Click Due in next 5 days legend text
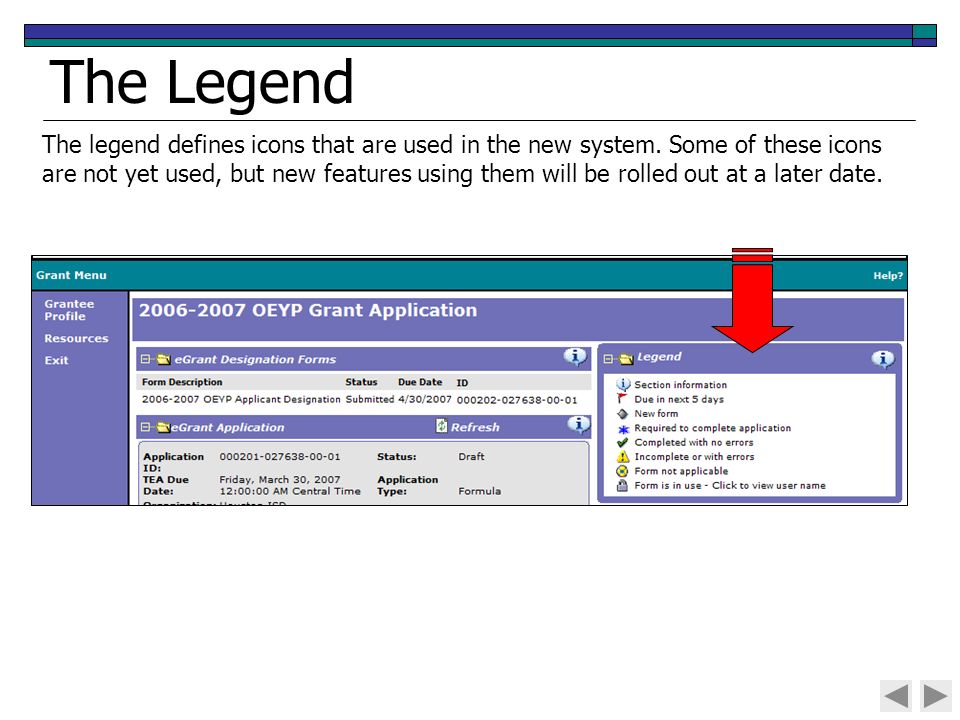The height and width of the screenshot is (720, 960). tap(679, 399)
